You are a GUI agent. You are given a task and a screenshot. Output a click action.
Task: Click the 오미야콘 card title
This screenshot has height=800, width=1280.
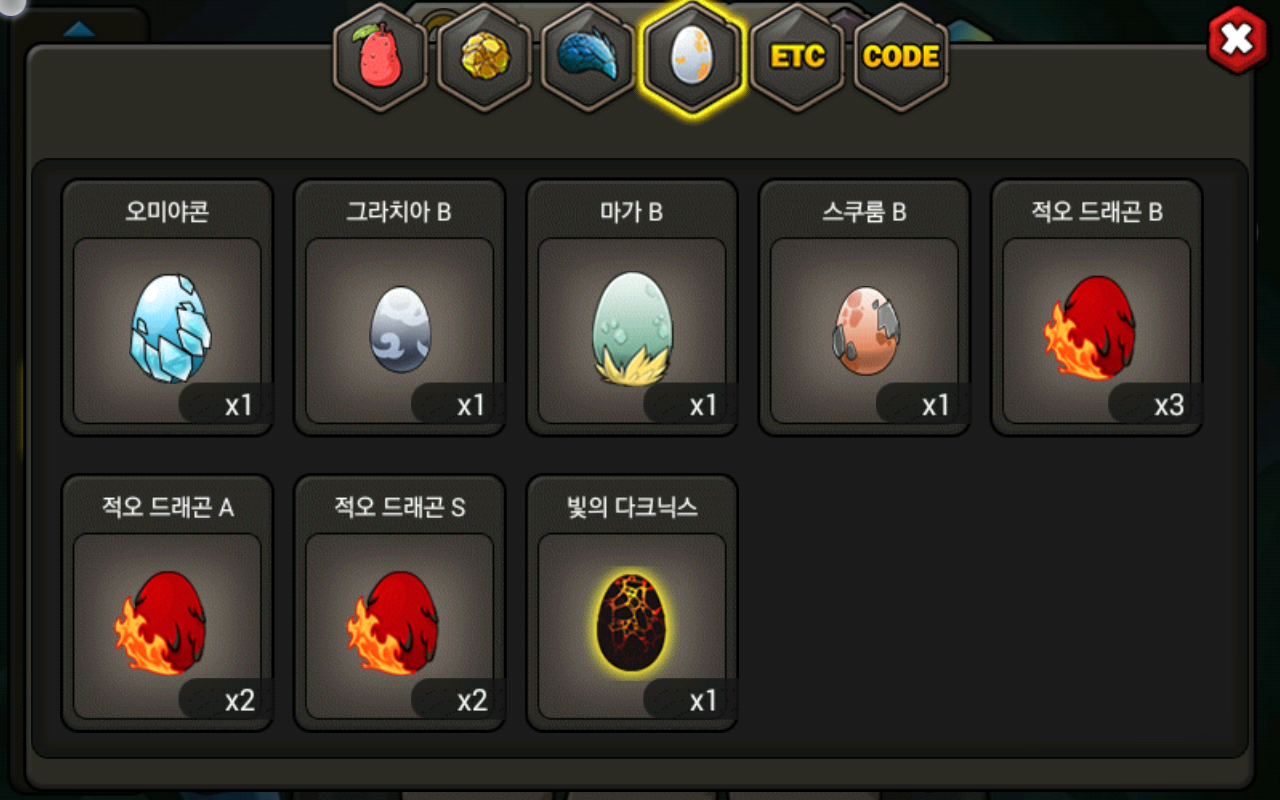pyautogui.click(x=167, y=212)
